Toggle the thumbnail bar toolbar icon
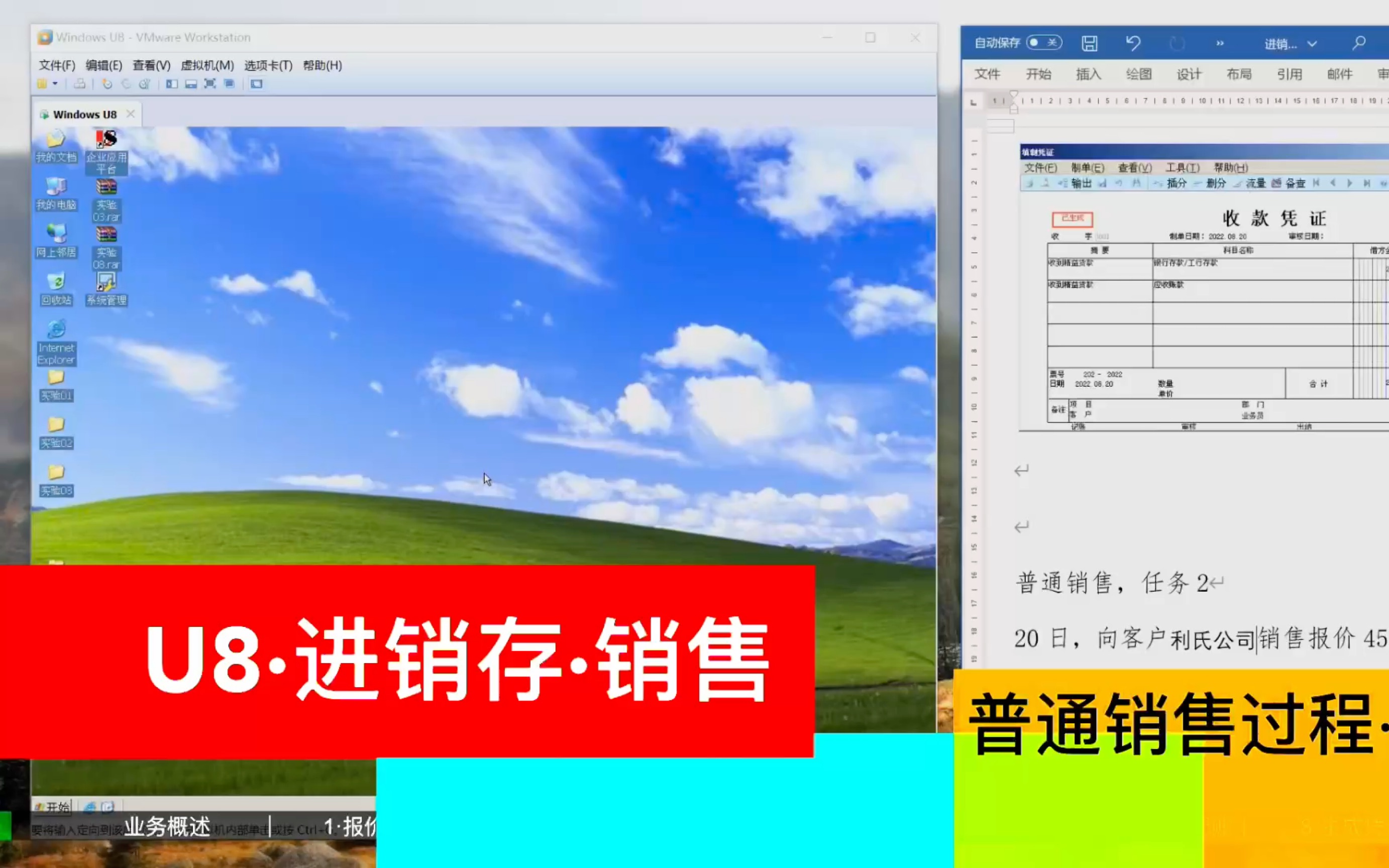Screen dimensions: 1389x868 (191, 84)
